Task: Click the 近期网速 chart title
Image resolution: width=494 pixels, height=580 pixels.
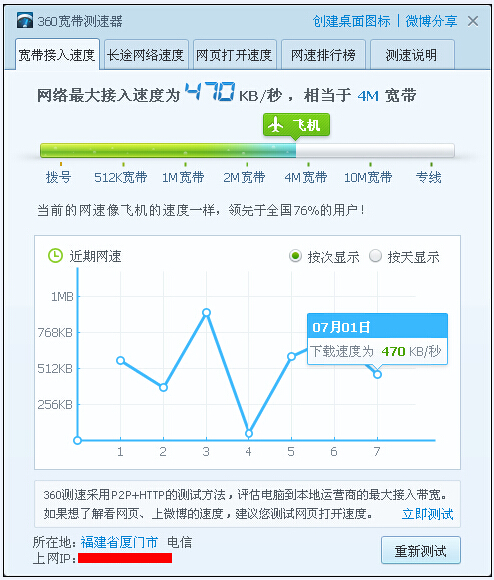Action: point(95,256)
